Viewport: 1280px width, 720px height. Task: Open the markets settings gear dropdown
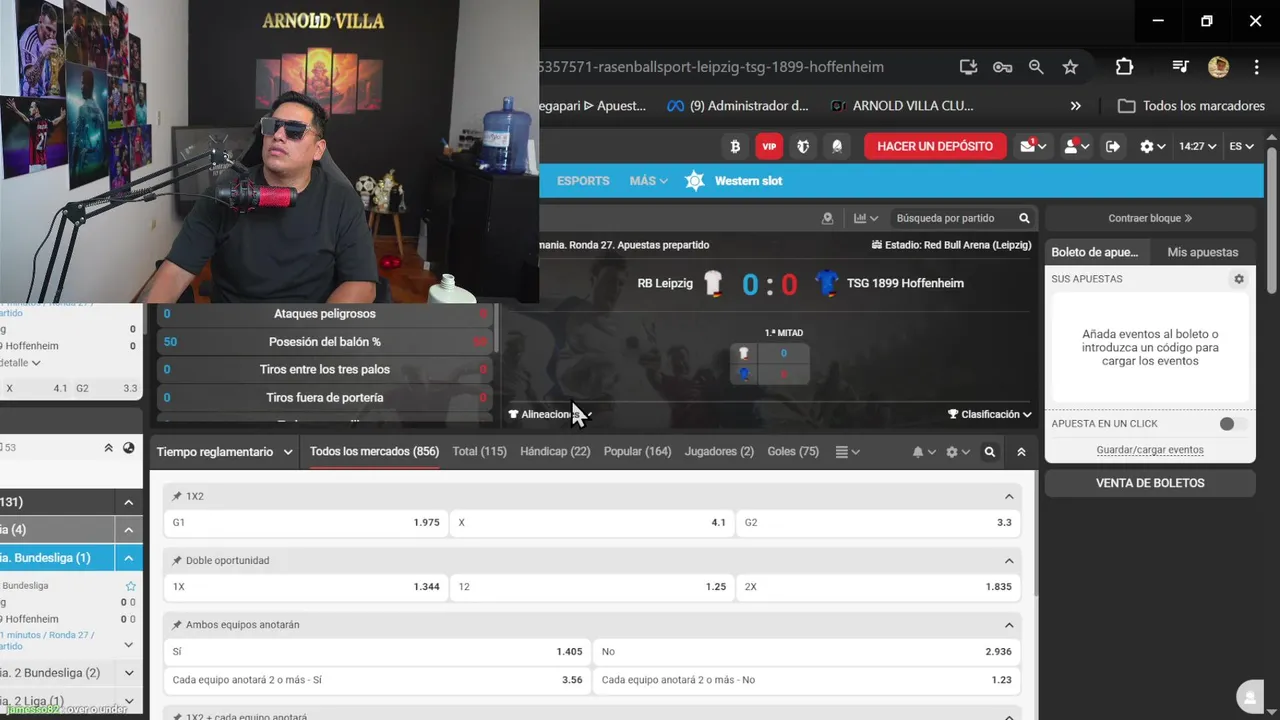click(x=958, y=452)
